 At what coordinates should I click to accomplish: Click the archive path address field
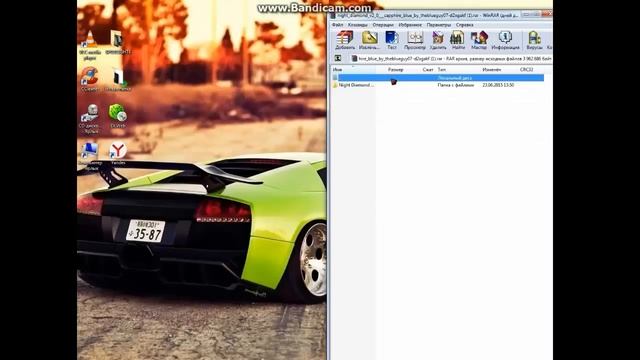pos(451,59)
